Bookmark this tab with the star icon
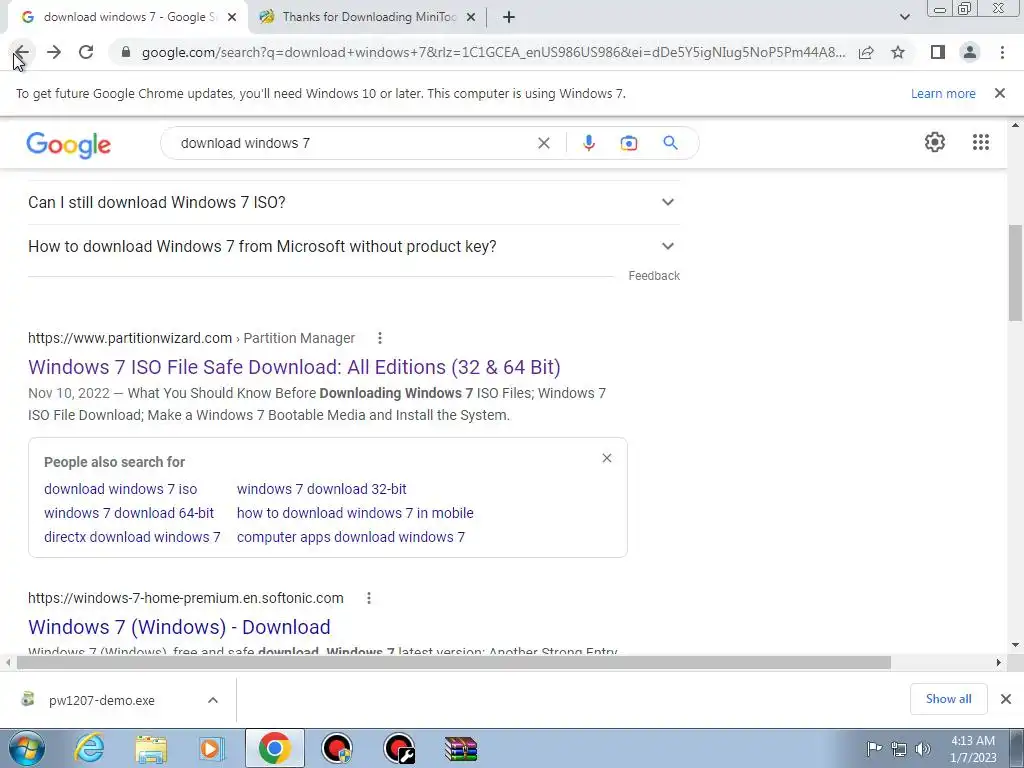The width and height of the screenshot is (1024, 768). pyautogui.click(x=898, y=52)
